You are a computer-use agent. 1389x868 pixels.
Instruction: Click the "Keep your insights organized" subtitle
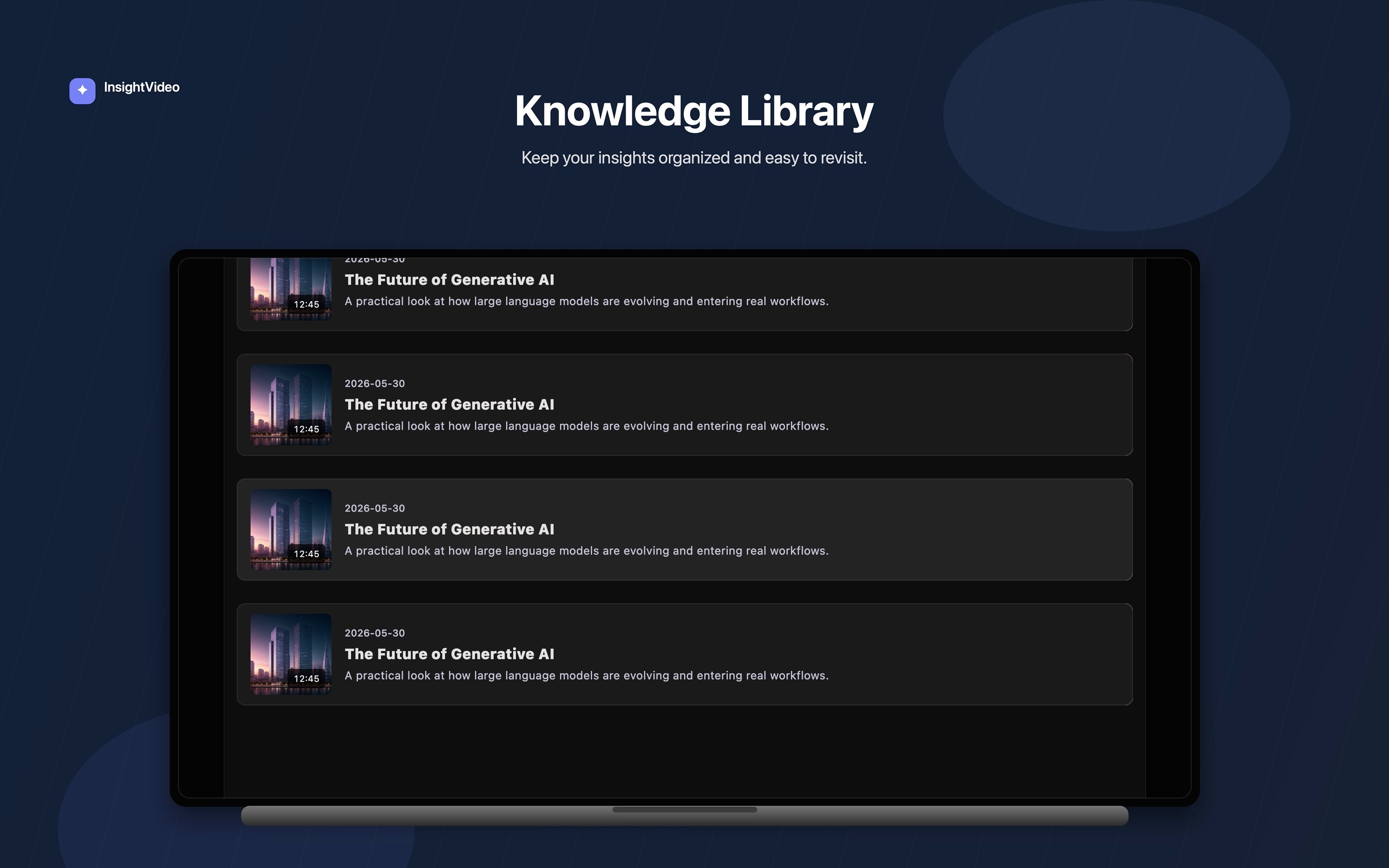694,158
